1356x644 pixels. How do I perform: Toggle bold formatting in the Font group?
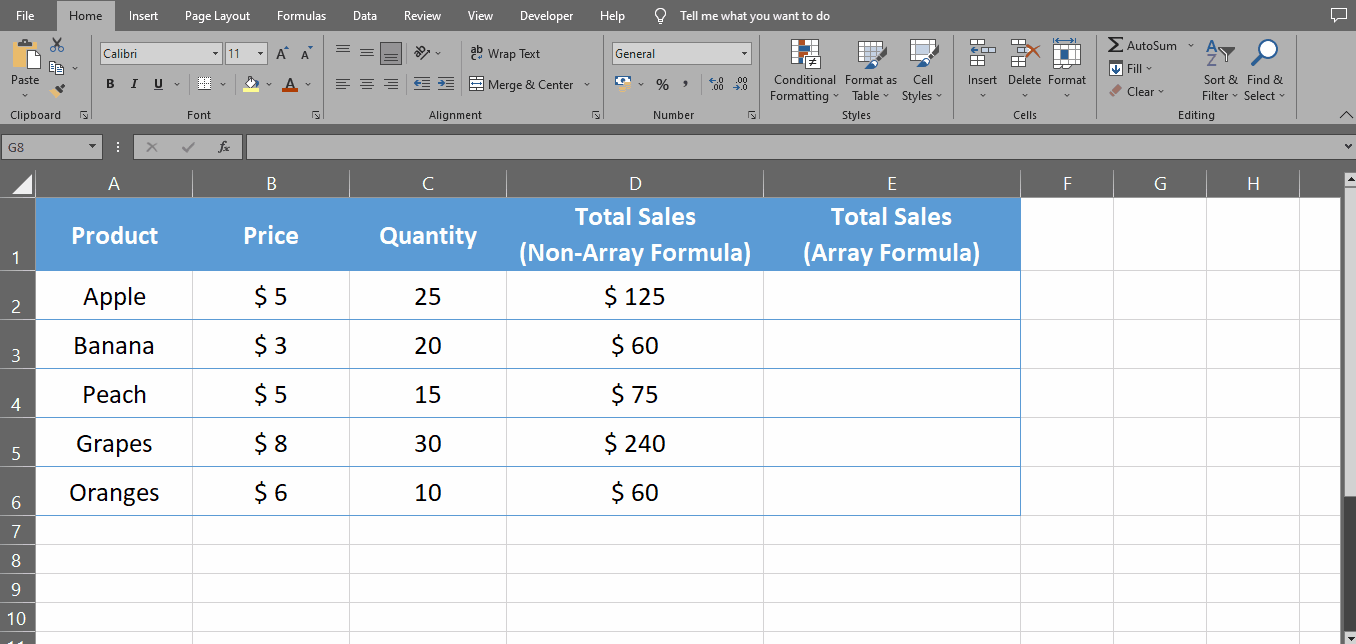point(110,84)
